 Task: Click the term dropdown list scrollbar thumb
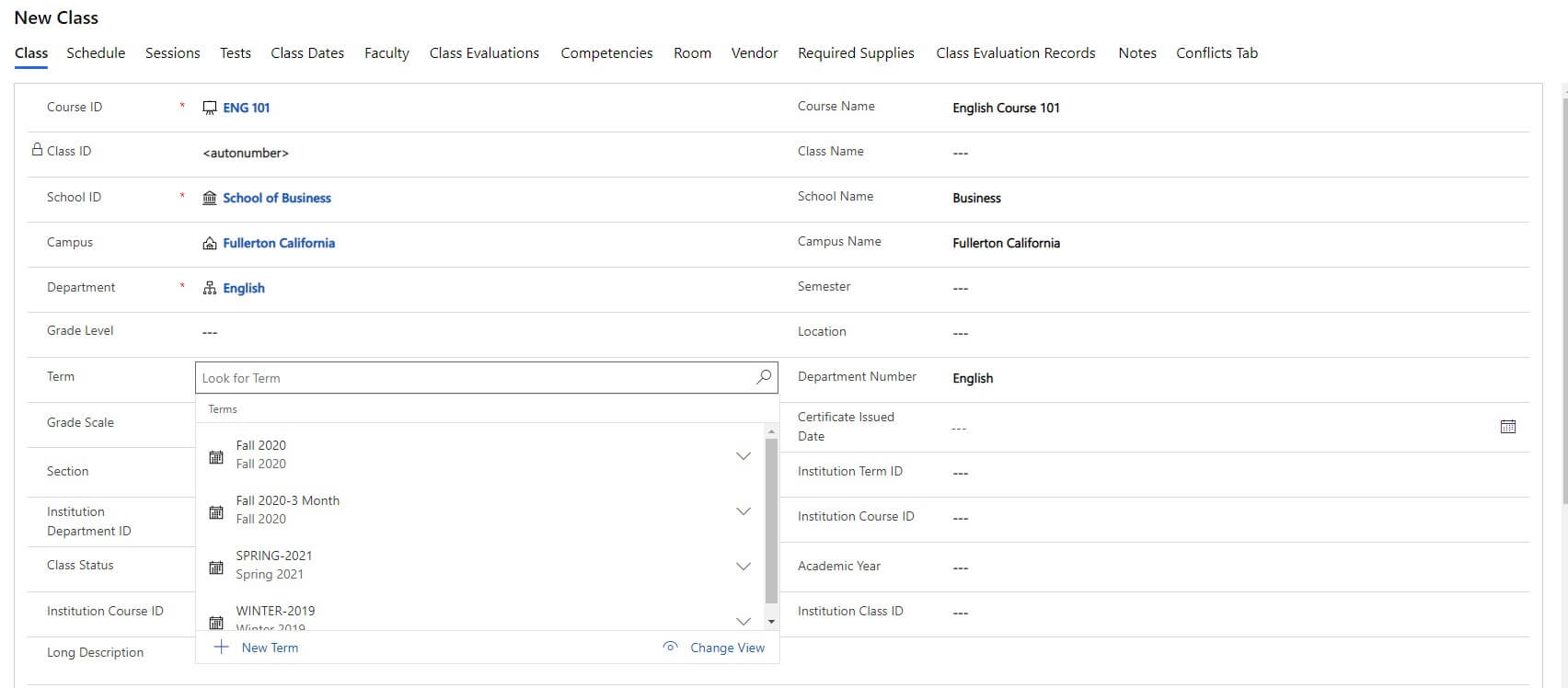coord(771,521)
